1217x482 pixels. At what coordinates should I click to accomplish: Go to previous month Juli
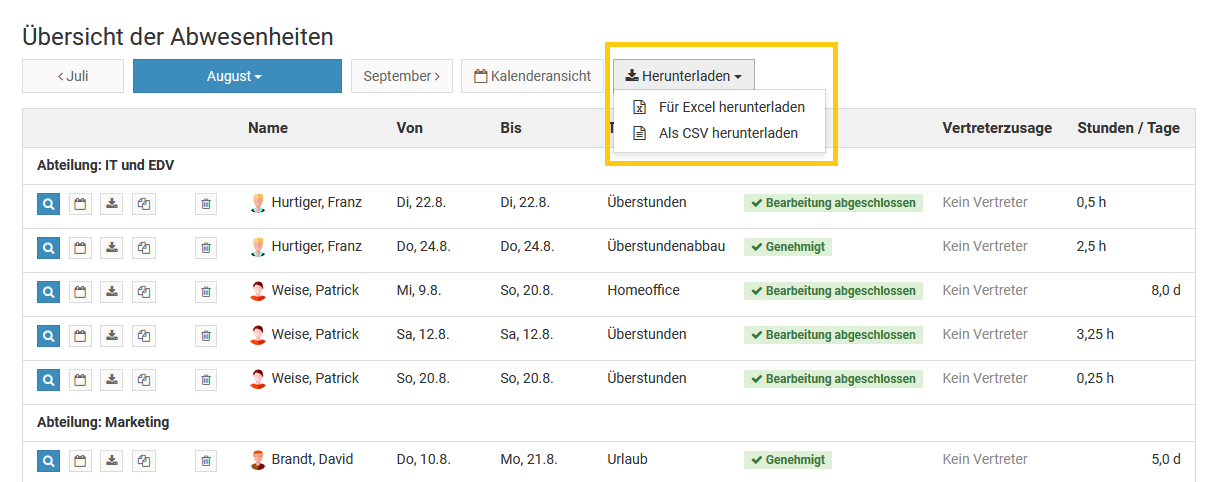(x=73, y=76)
